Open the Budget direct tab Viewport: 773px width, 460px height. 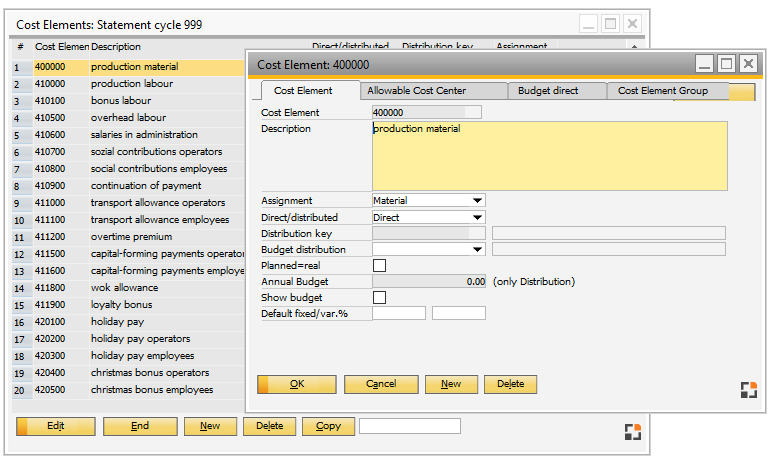pyautogui.click(x=548, y=91)
